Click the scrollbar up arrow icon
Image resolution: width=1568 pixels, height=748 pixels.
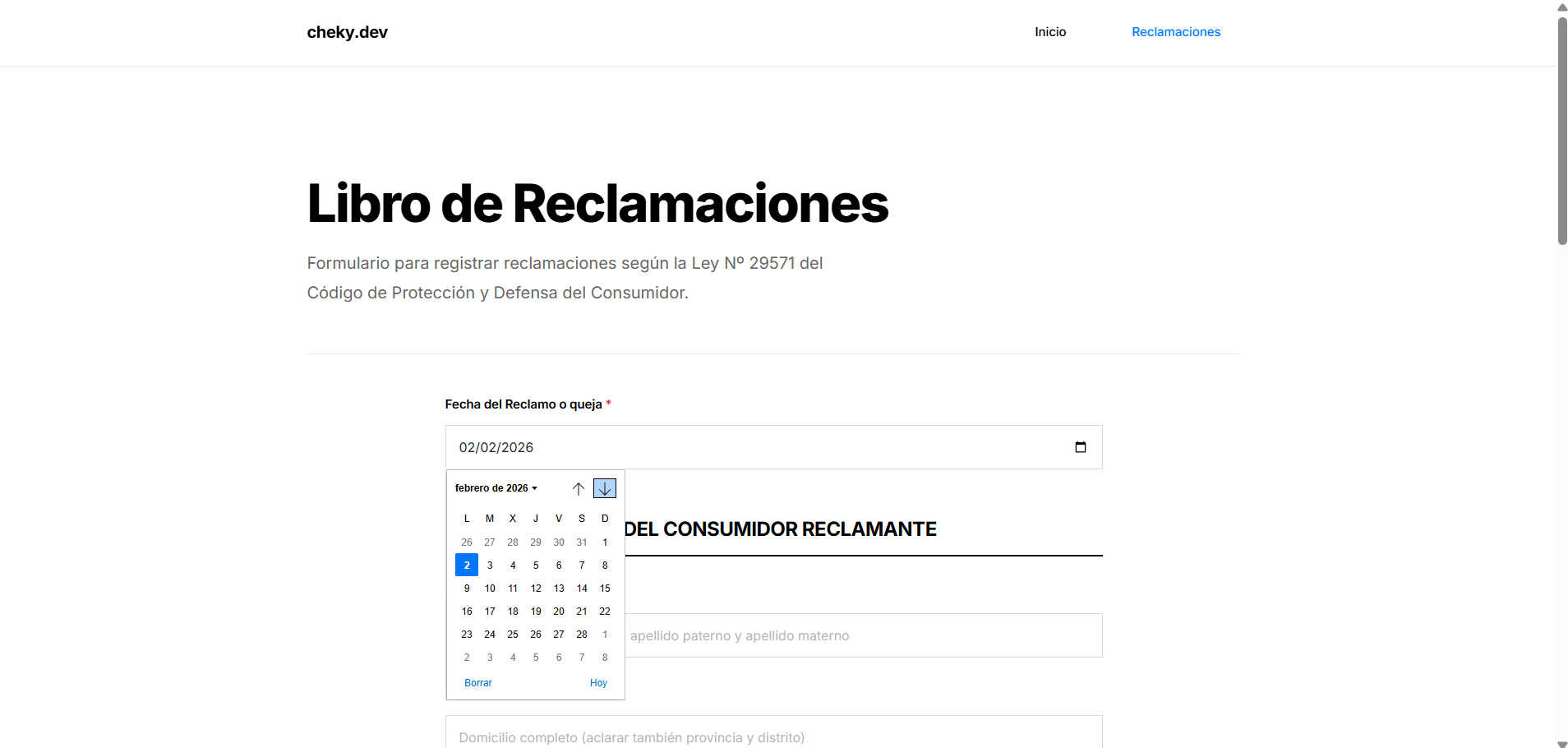click(1561, 8)
